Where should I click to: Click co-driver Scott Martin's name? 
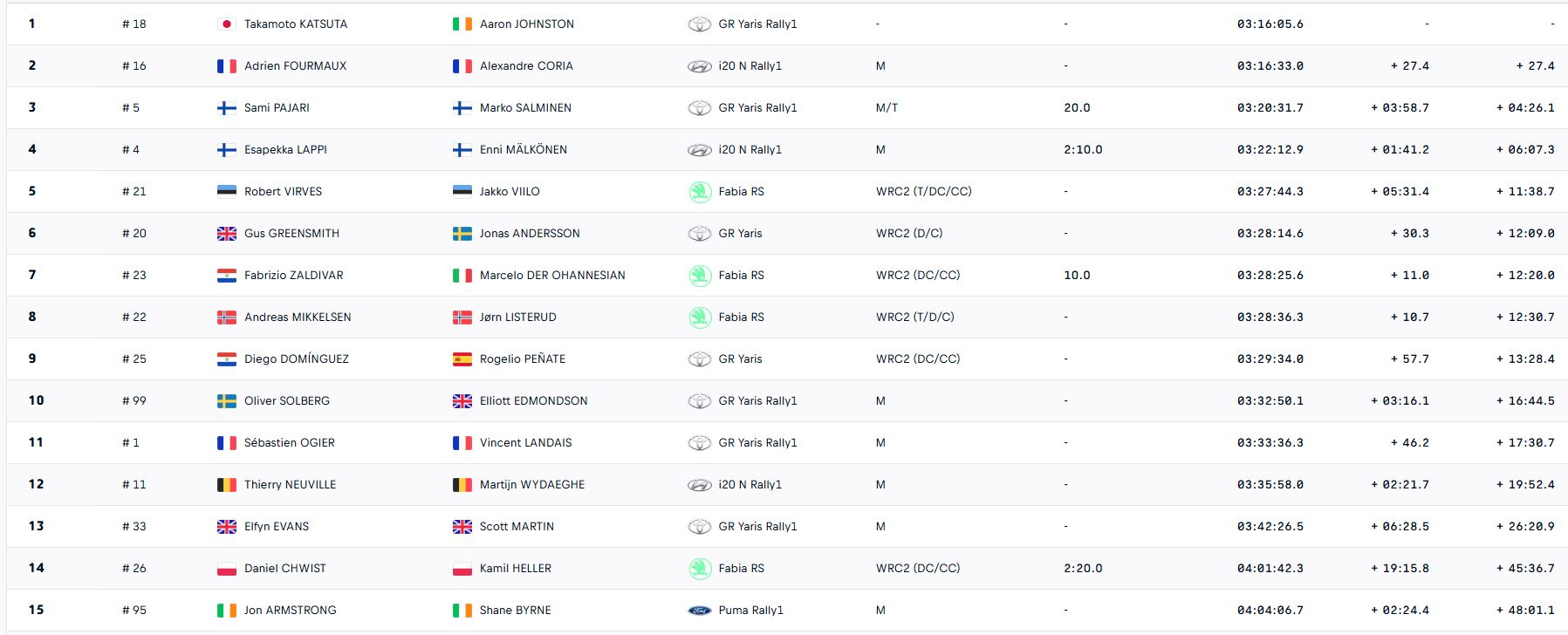coord(517,527)
